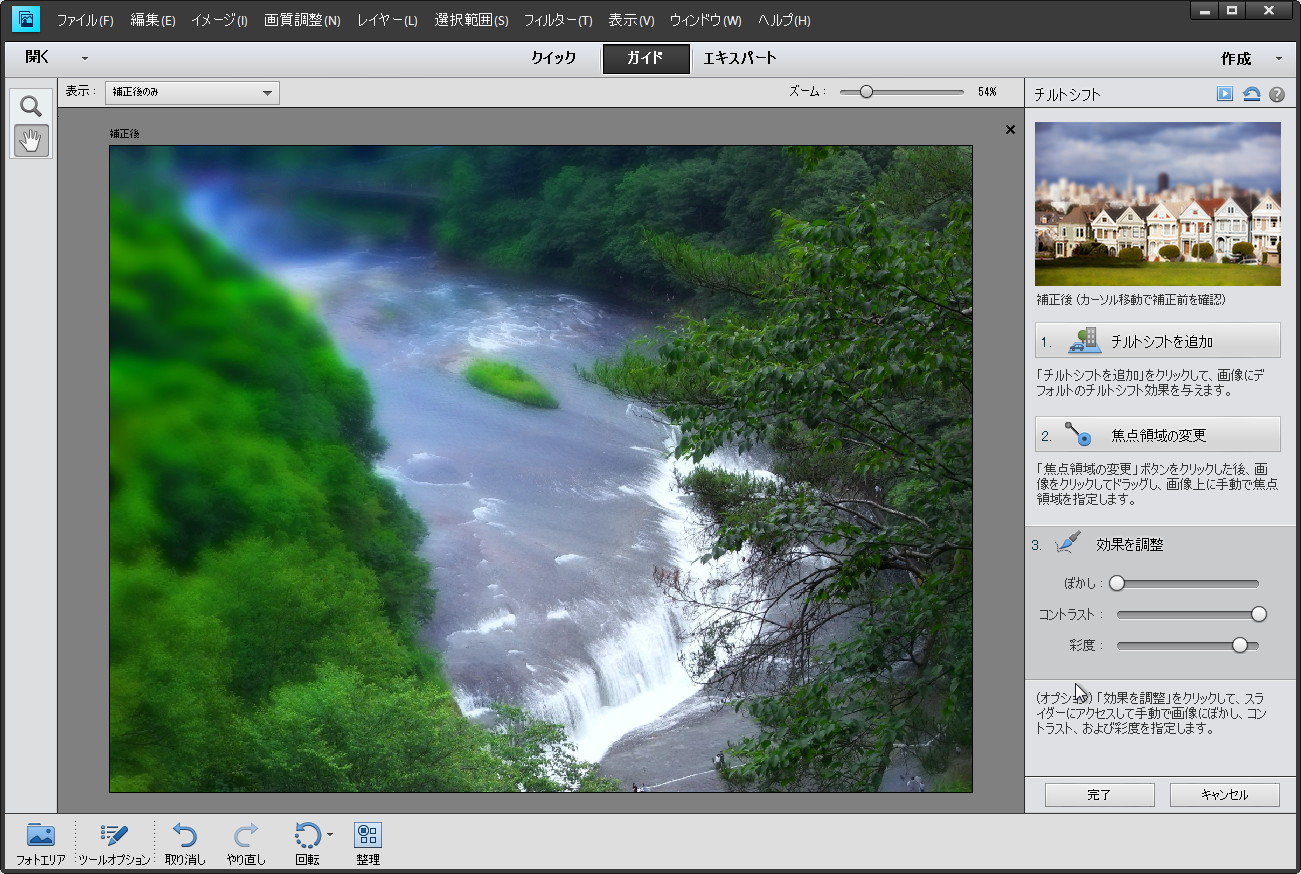This screenshot has width=1301, height=874.
Task: Open the ヘルプ(H) menu
Action: coord(784,20)
